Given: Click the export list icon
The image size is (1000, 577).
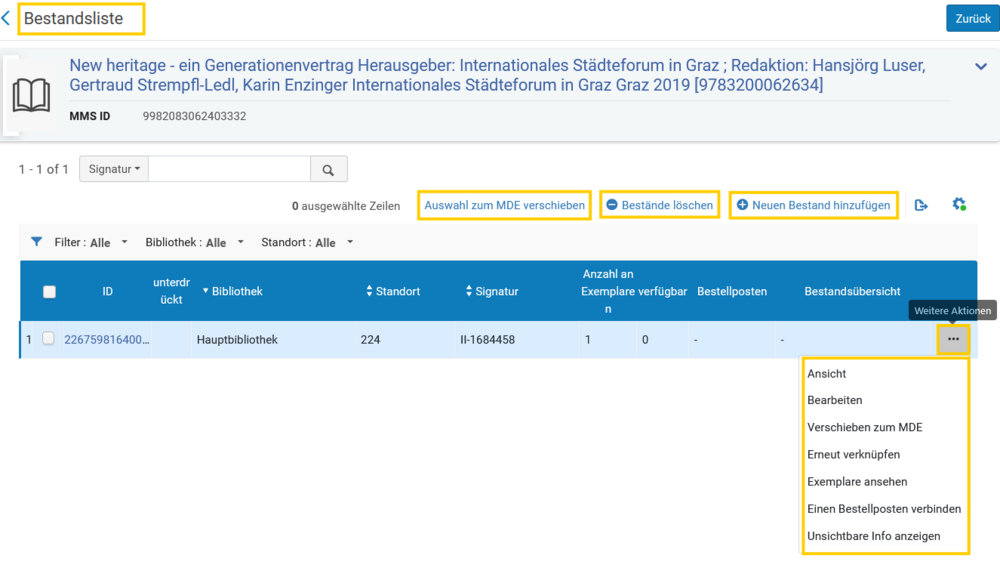Looking at the screenshot, I should (x=921, y=205).
